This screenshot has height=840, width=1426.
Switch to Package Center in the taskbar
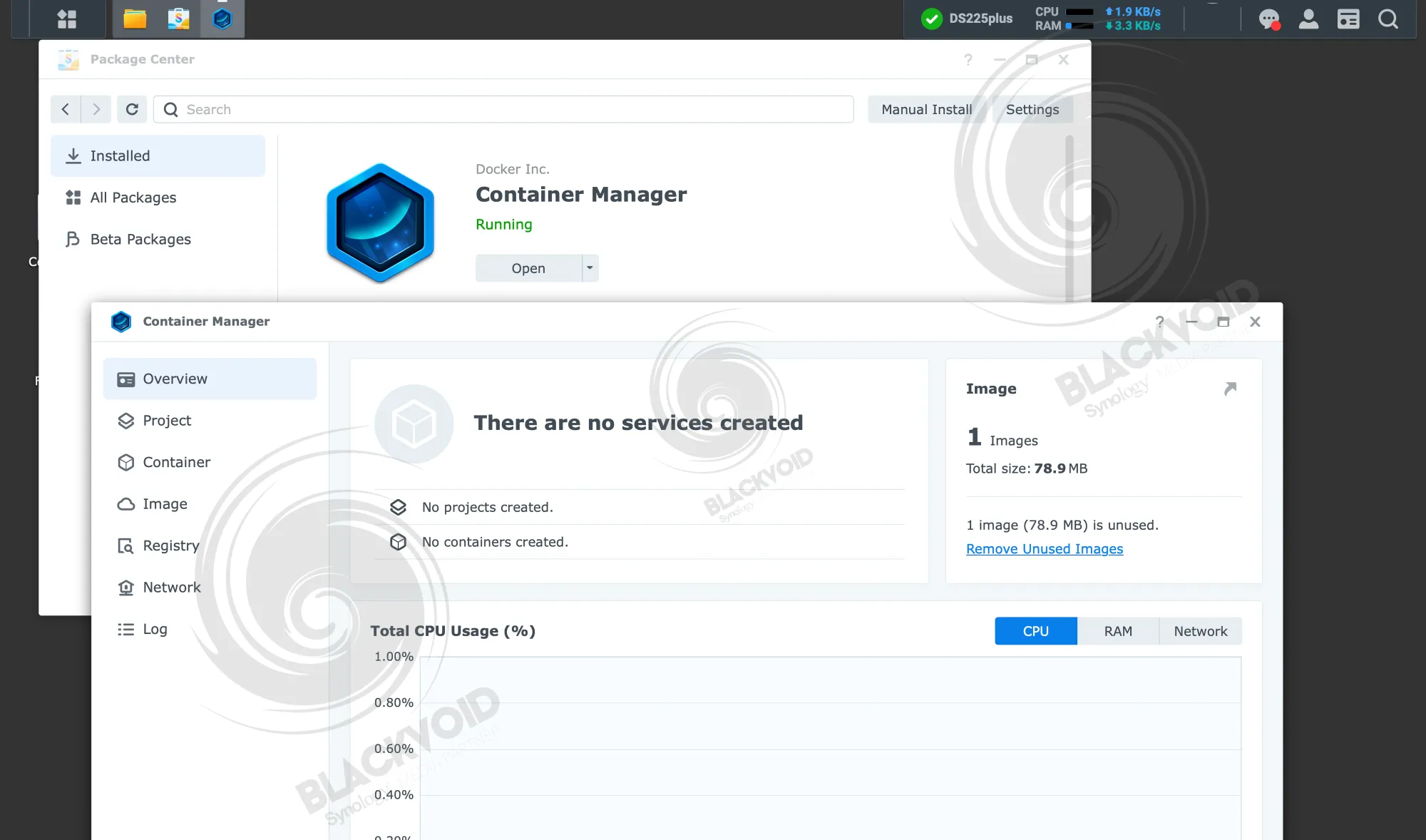coord(178,19)
